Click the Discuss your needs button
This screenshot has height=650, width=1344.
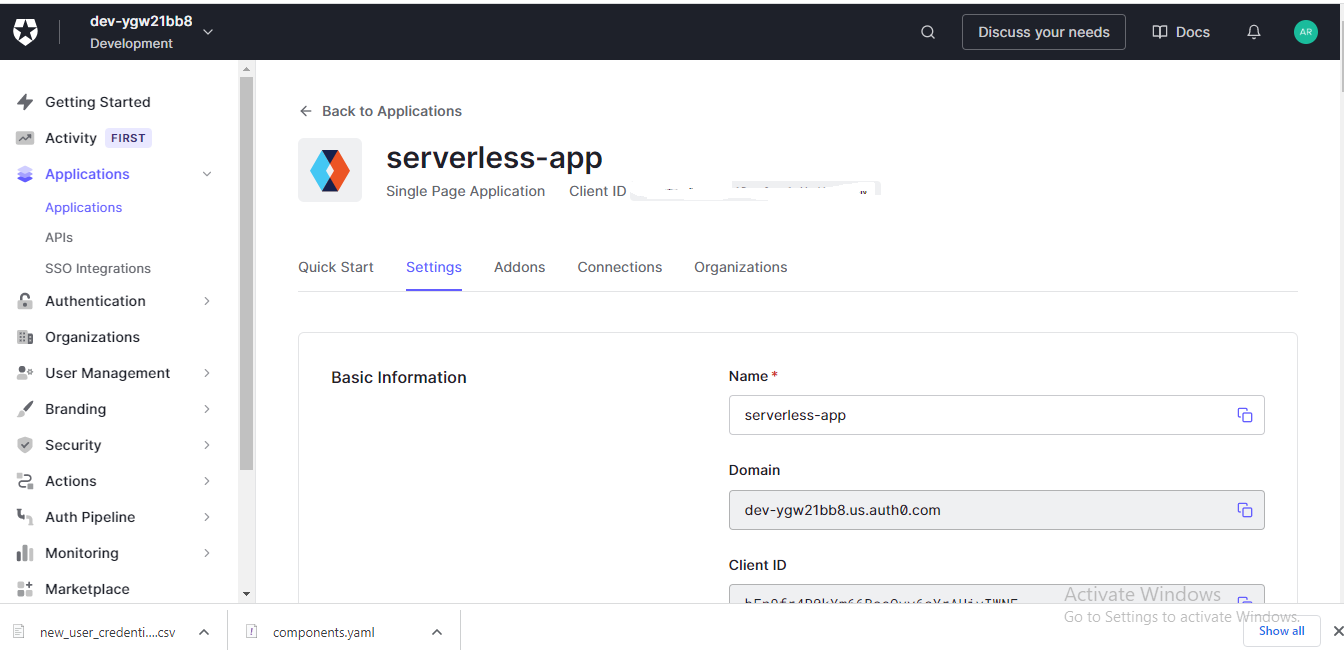[x=1044, y=32]
